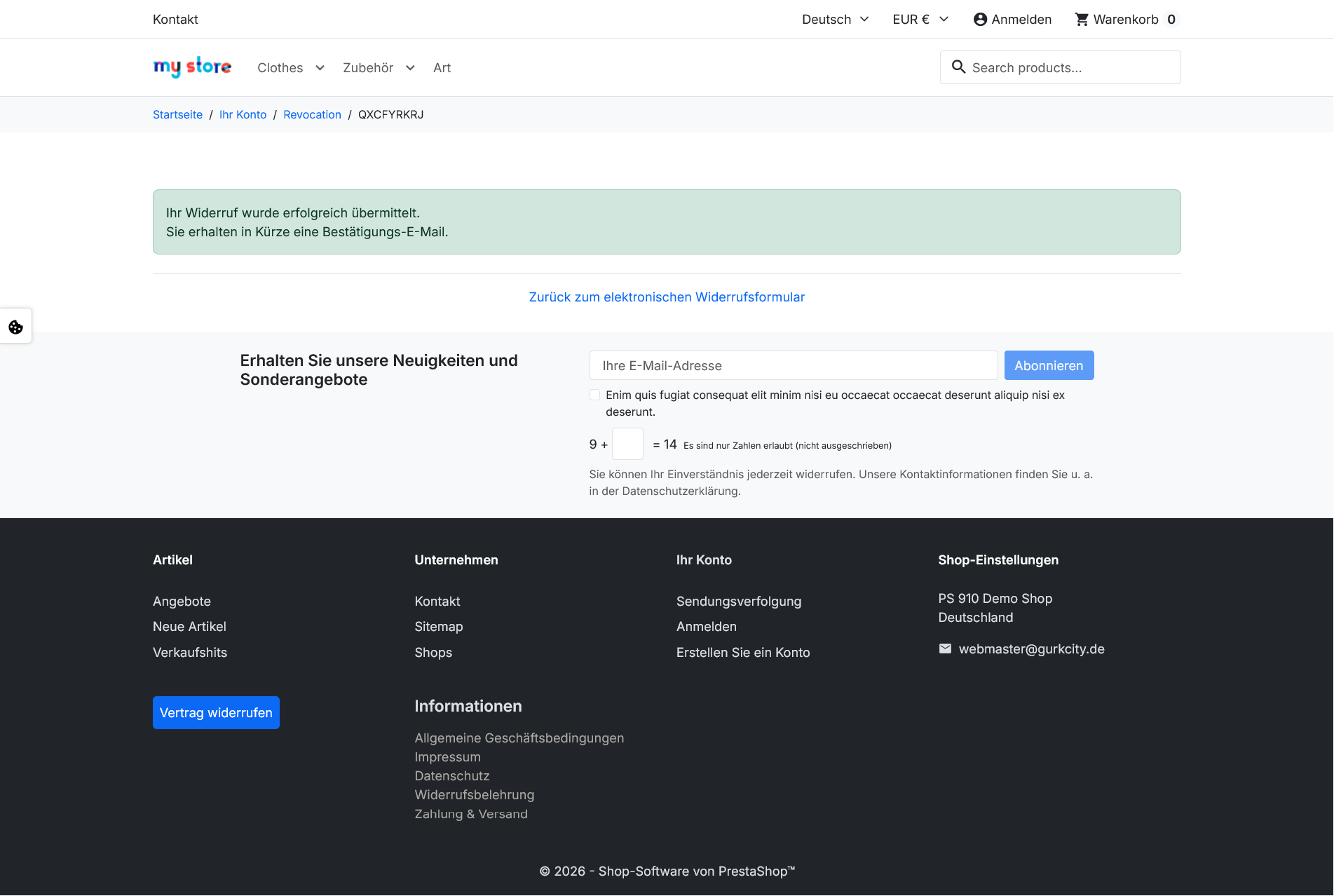Viewport: 1334px width, 896px height.
Task: Click the PrestaShop copyright link
Action: (x=667, y=871)
